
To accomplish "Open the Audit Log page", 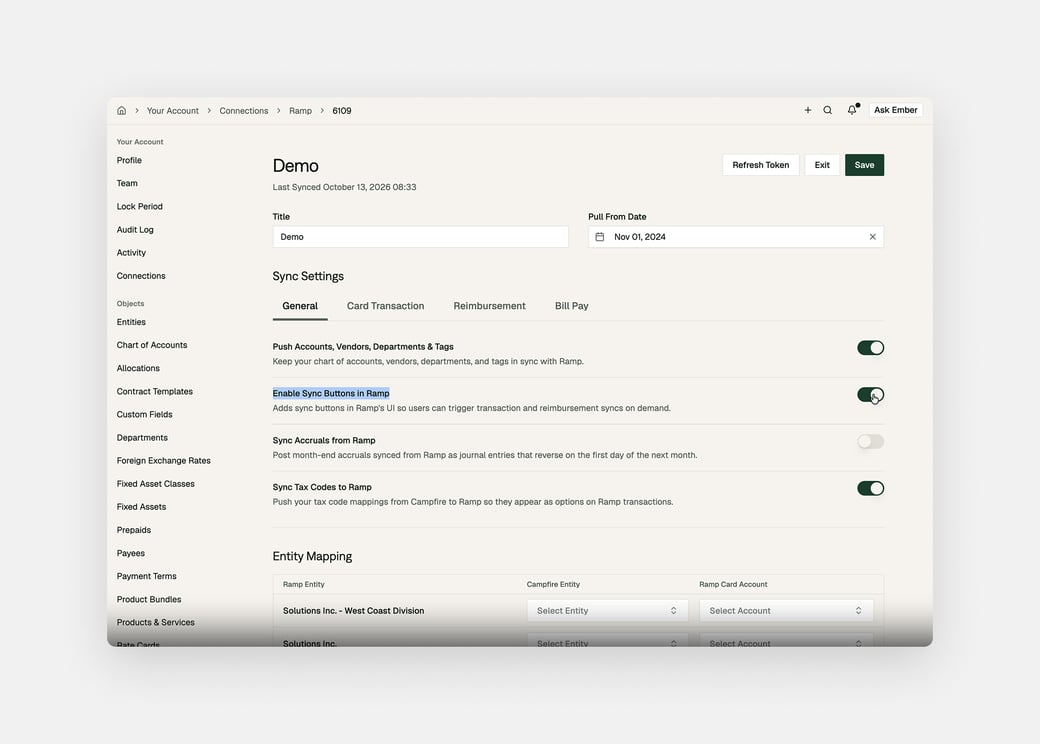I will coord(135,230).
